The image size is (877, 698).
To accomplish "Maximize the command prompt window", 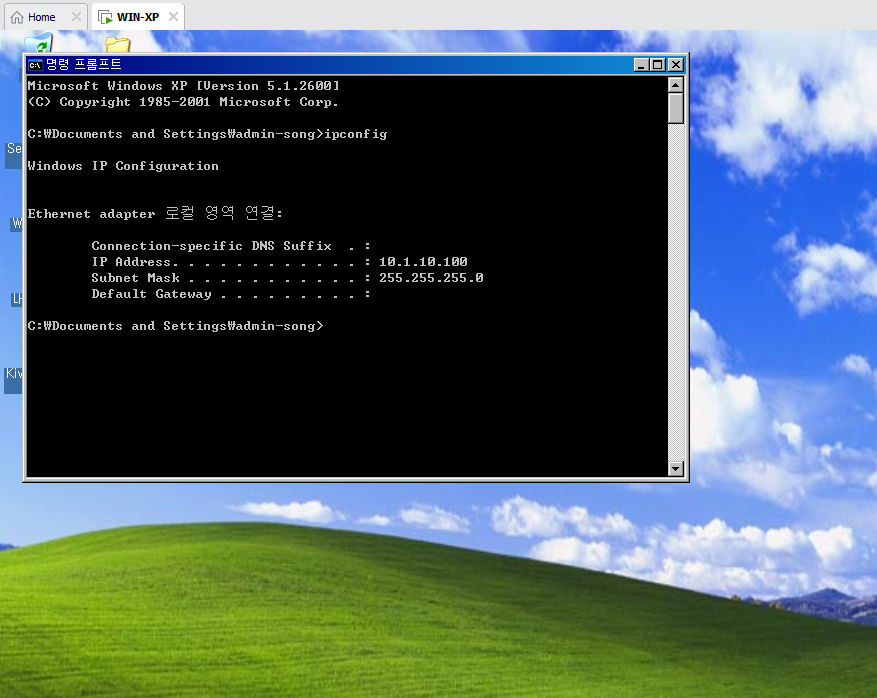I will tap(658, 65).
